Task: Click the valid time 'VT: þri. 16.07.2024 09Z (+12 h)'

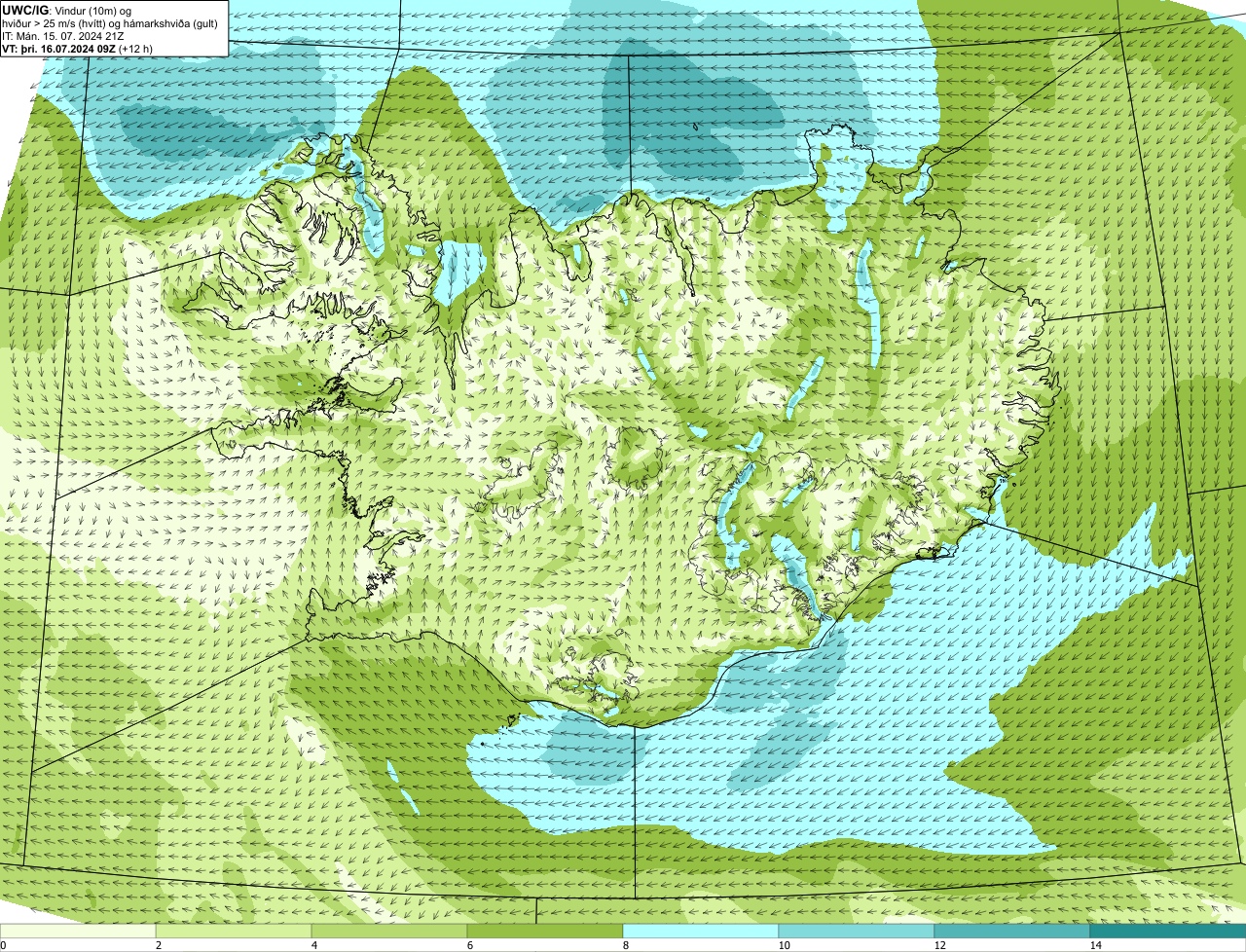Action: (78, 48)
